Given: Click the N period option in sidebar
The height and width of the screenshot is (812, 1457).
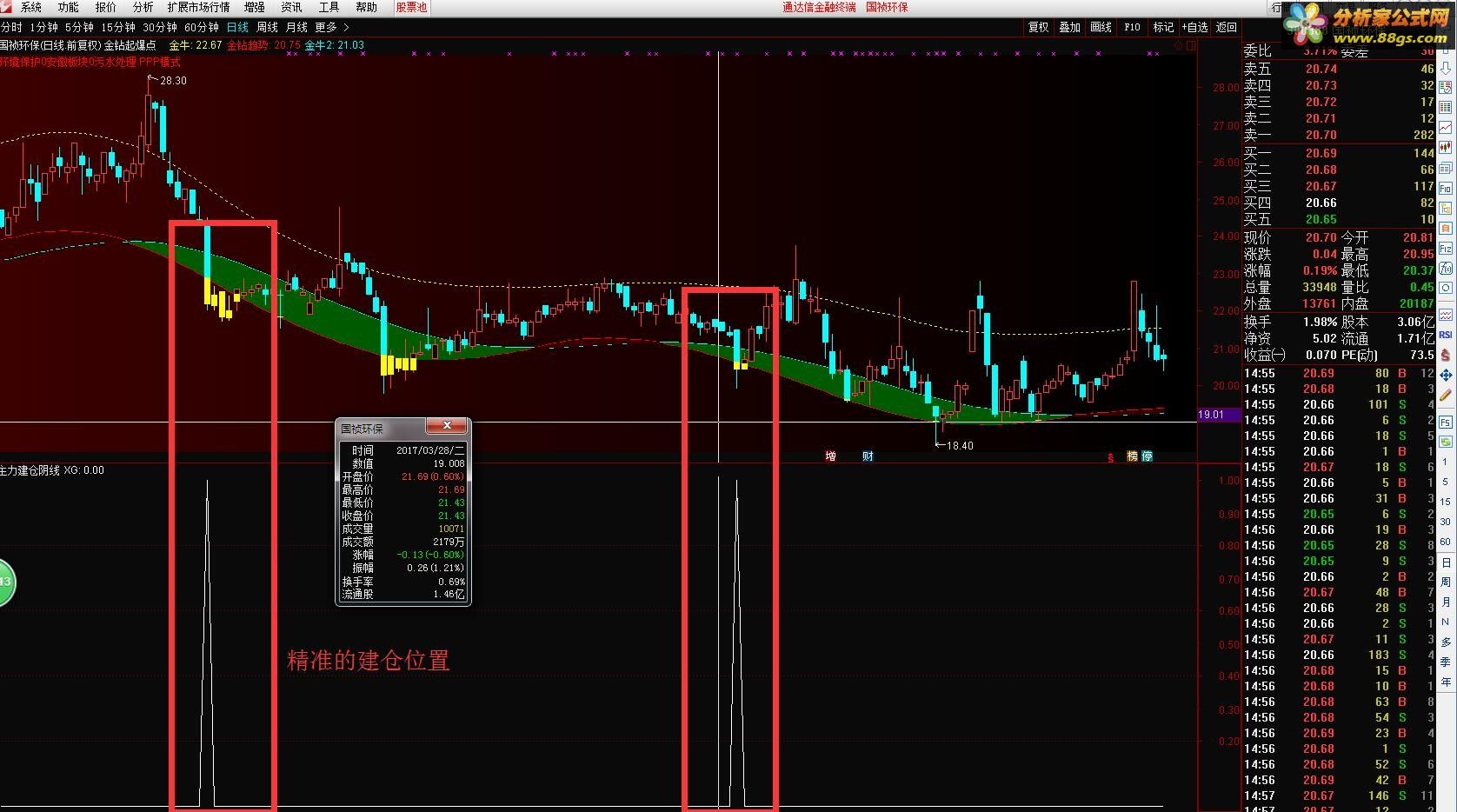Looking at the screenshot, I should coord(1445,622).
